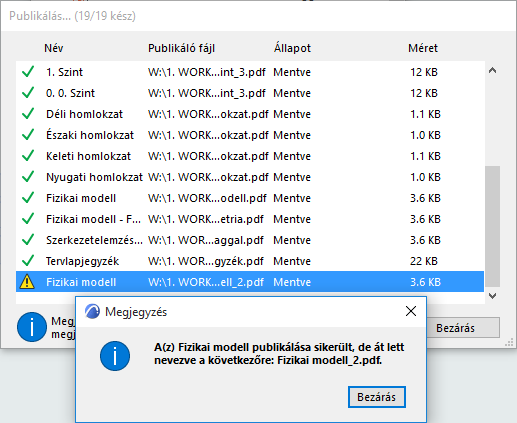This screenshot has height=423, width=517.
Task: Click the checkmark of Szerkezetelemzés row
Action: [28, 240]
